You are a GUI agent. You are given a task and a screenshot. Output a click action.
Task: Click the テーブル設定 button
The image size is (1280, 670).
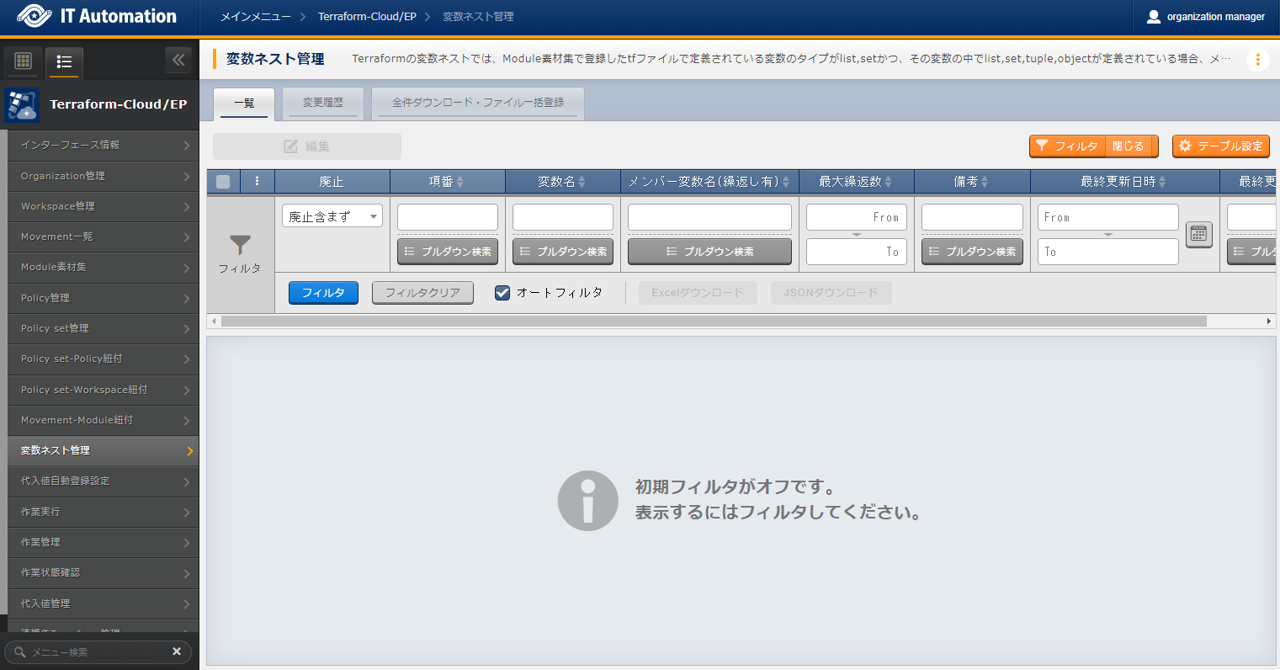pos(1220,146)
